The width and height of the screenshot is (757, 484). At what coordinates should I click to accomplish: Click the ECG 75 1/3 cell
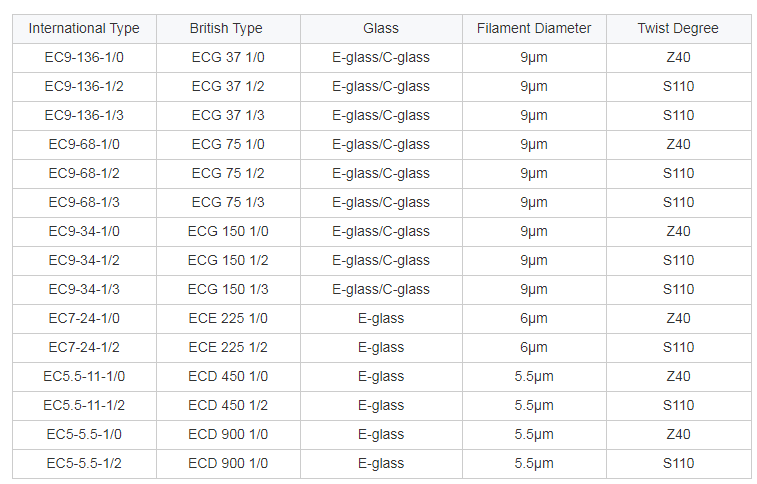pos(228,202)
